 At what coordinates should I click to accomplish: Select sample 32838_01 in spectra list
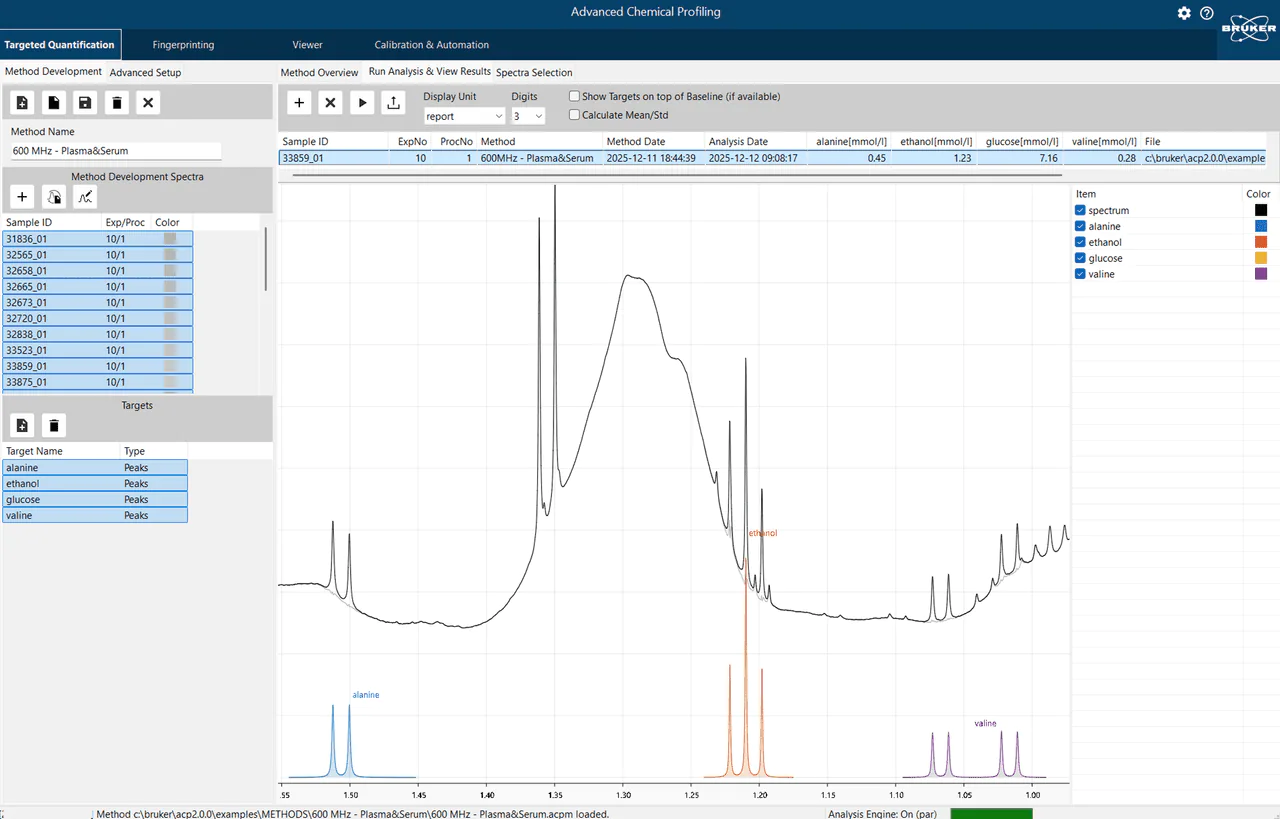[97, 334]
